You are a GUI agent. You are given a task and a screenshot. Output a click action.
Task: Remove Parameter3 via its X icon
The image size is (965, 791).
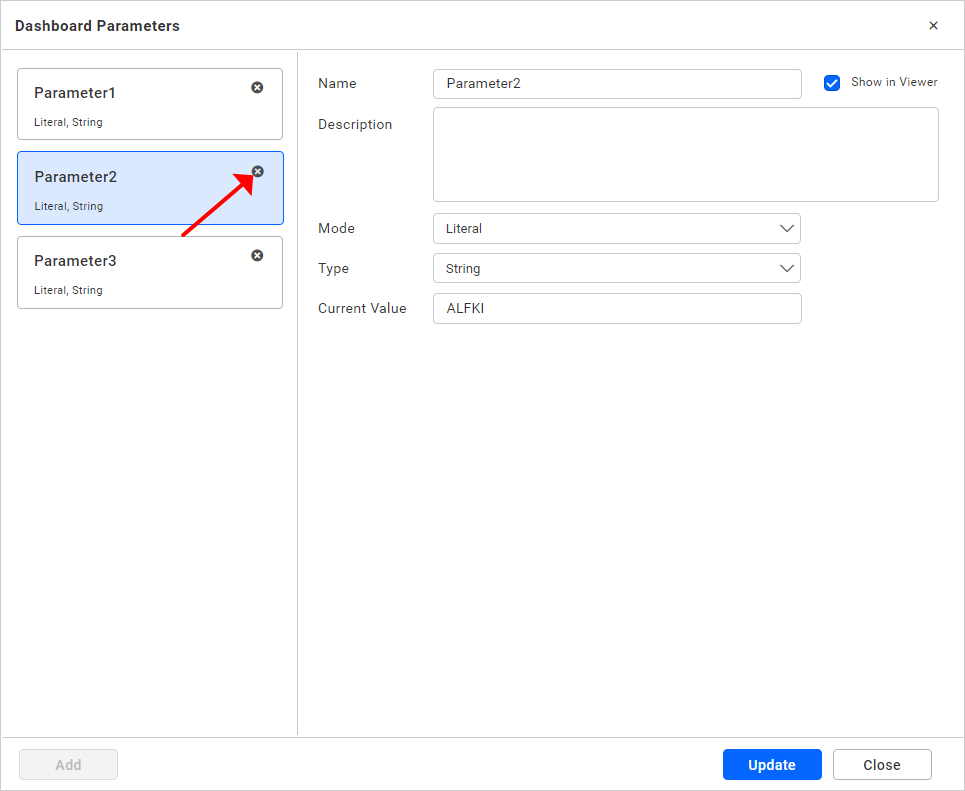pos(257,255)
